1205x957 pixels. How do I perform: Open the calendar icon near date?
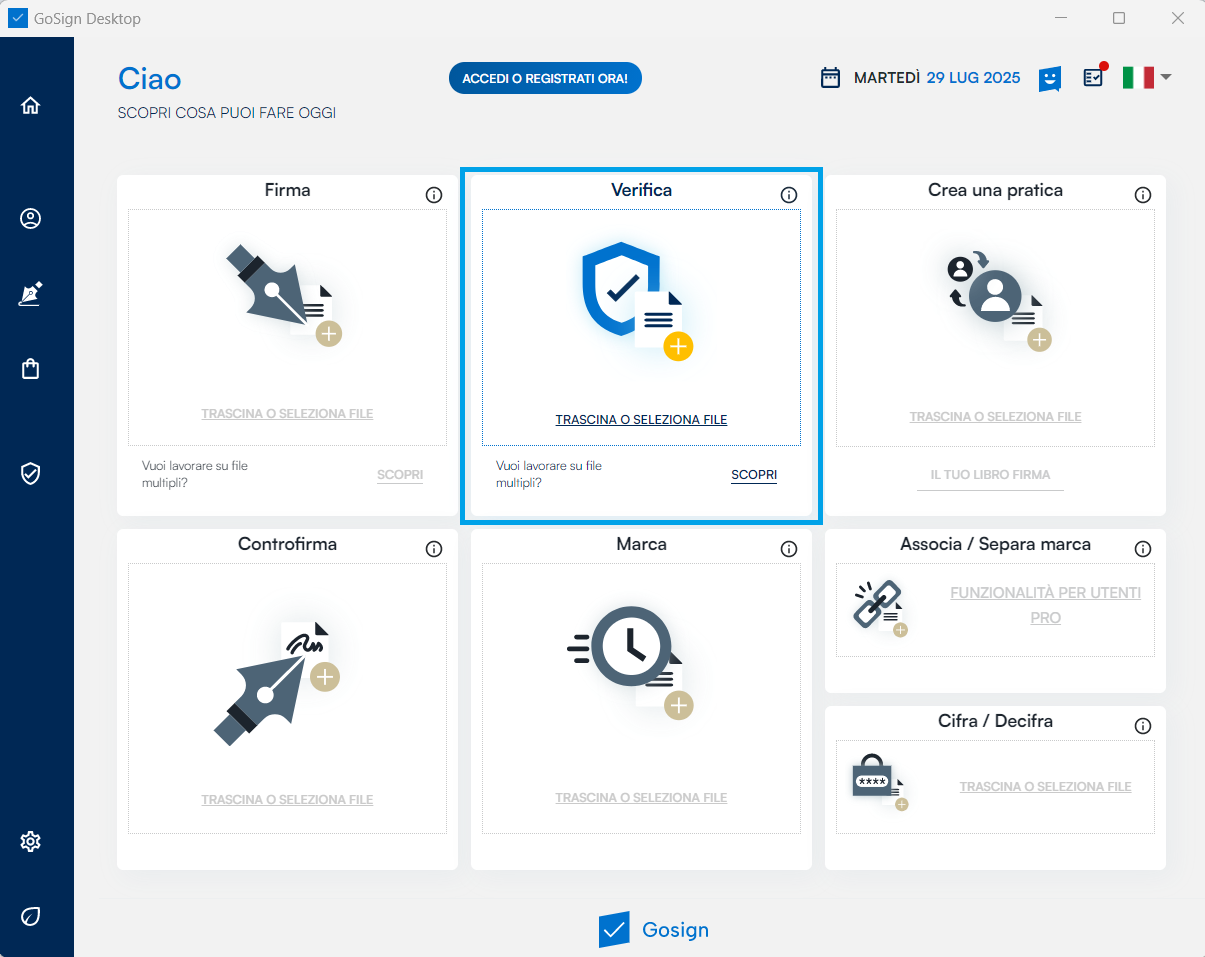830,78
